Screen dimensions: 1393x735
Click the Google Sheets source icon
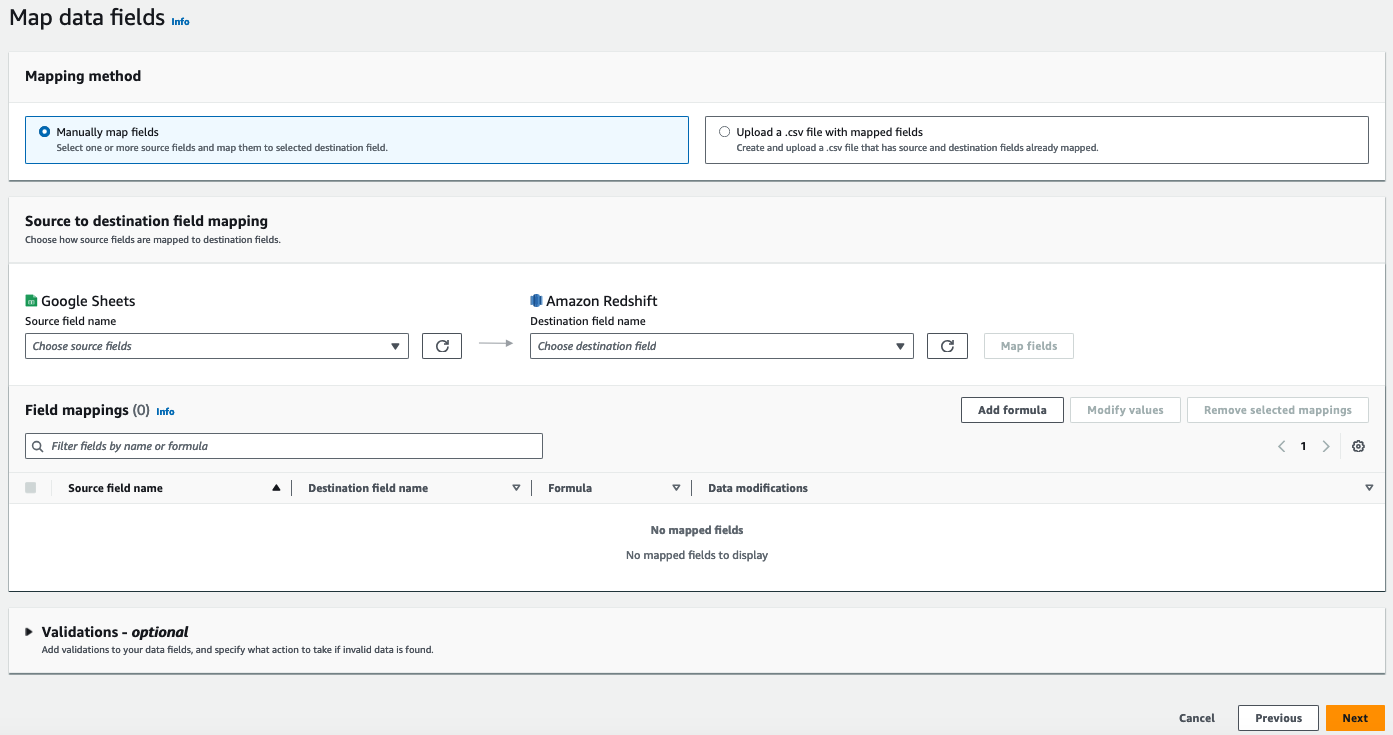(31, 301)
